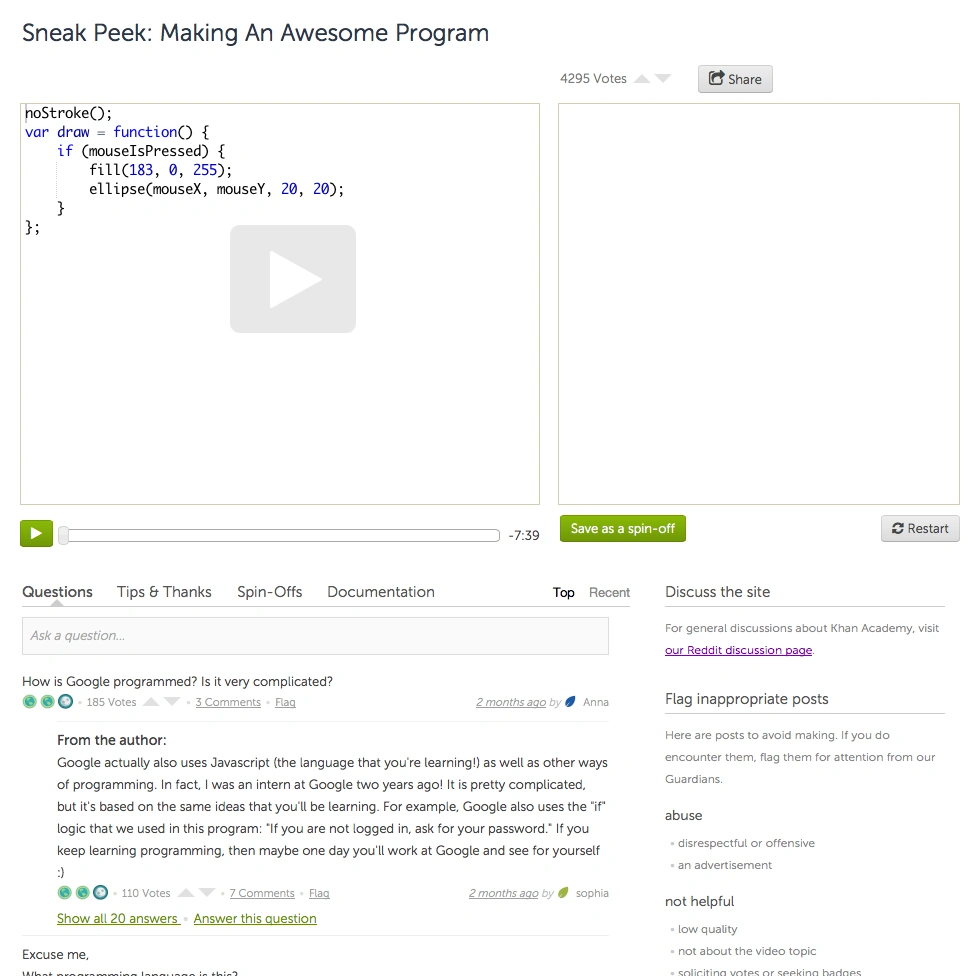Click the video progress slider
Image resolution: width=977 pixels, height=976 pixels.
[x=279, y=535]
